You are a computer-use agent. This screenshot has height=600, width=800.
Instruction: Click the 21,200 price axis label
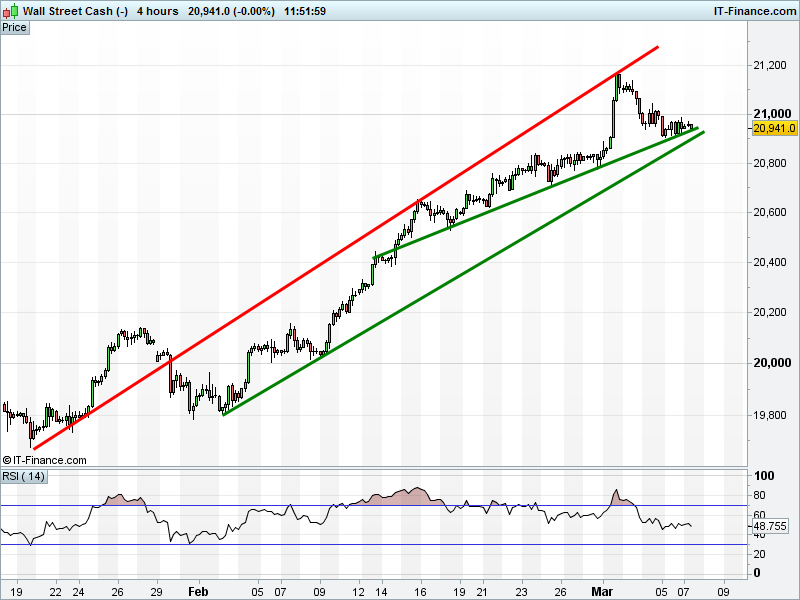point(770,65)
